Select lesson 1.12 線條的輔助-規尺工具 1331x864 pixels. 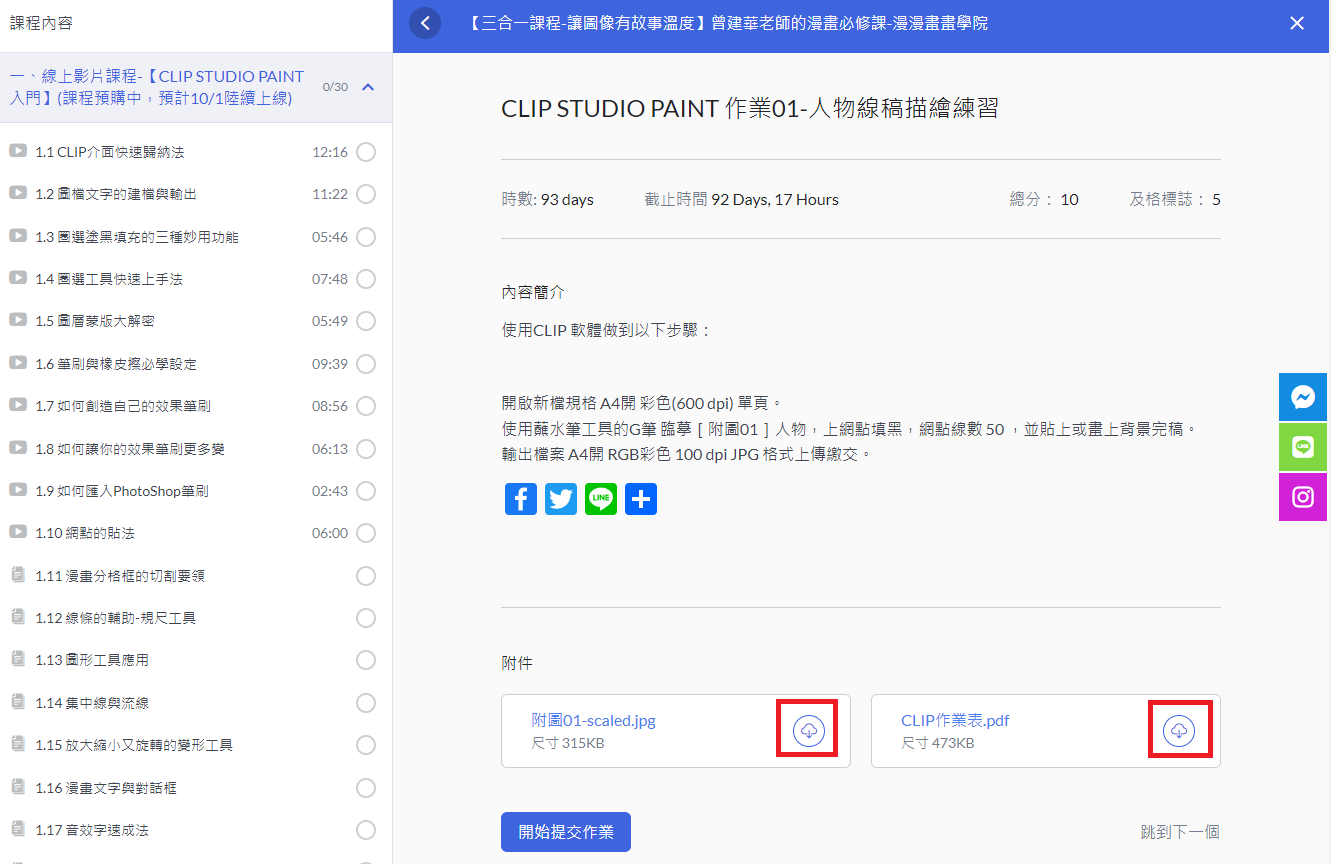pos(116,618)
